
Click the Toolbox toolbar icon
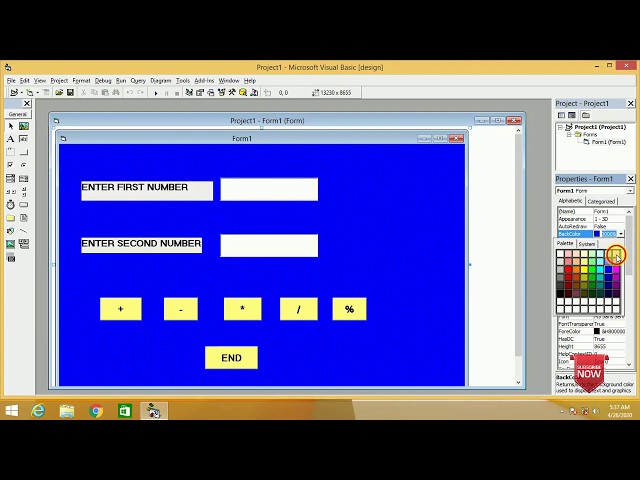point(232,93)
